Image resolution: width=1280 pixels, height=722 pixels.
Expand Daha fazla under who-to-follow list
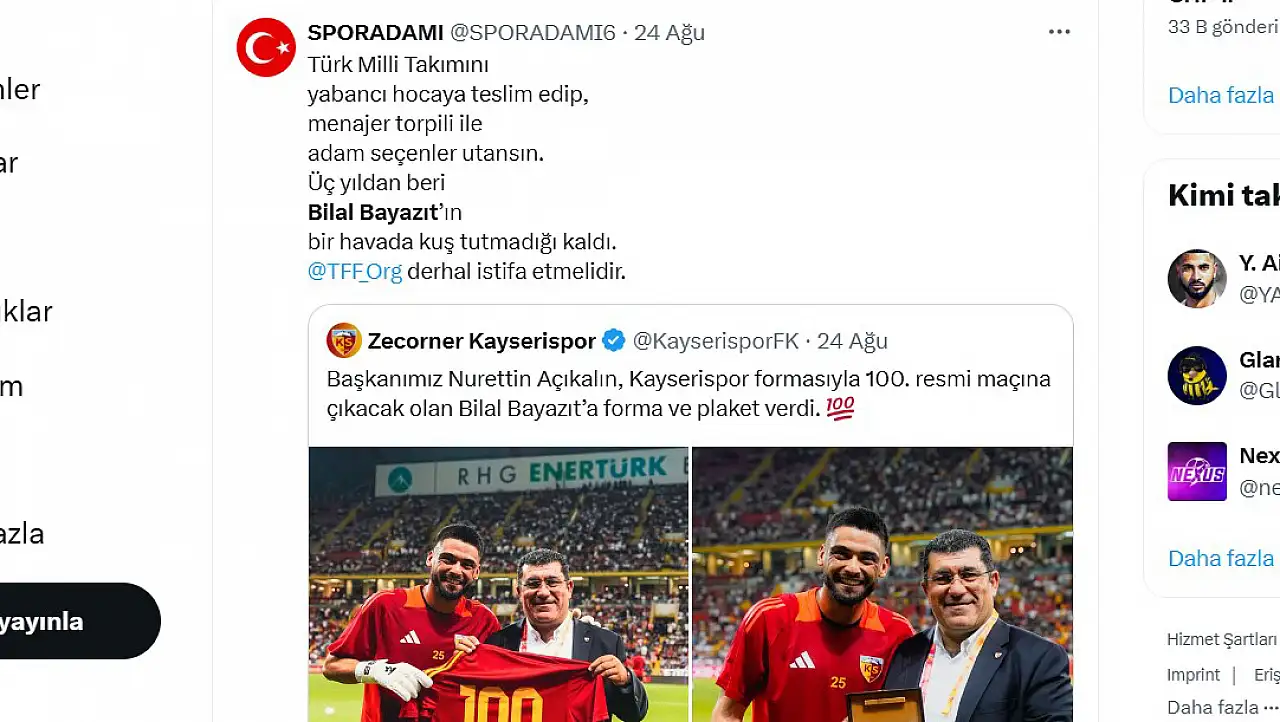coord(1221,558)
